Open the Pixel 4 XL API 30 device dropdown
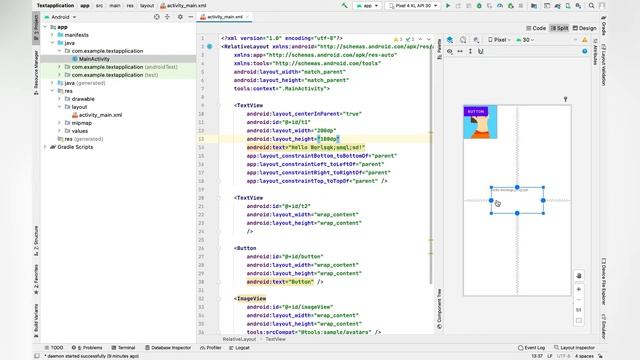 coord(413,6)
